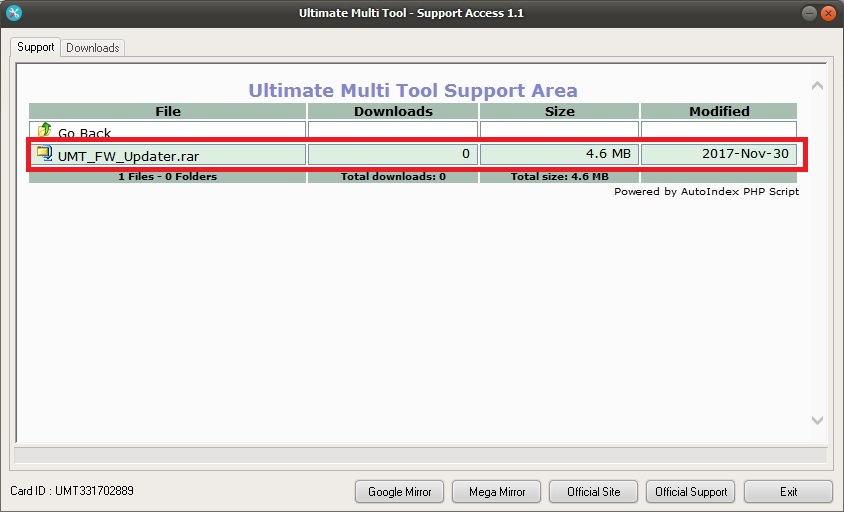Select the Support tab
Viewport: 844px width, 521px height.
(x=36, y=47)
